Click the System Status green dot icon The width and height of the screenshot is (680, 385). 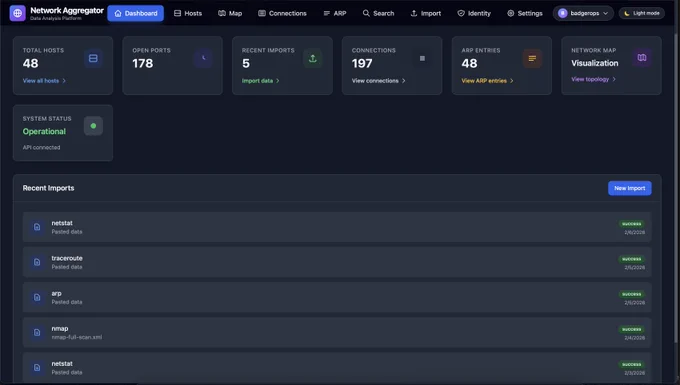93,126
